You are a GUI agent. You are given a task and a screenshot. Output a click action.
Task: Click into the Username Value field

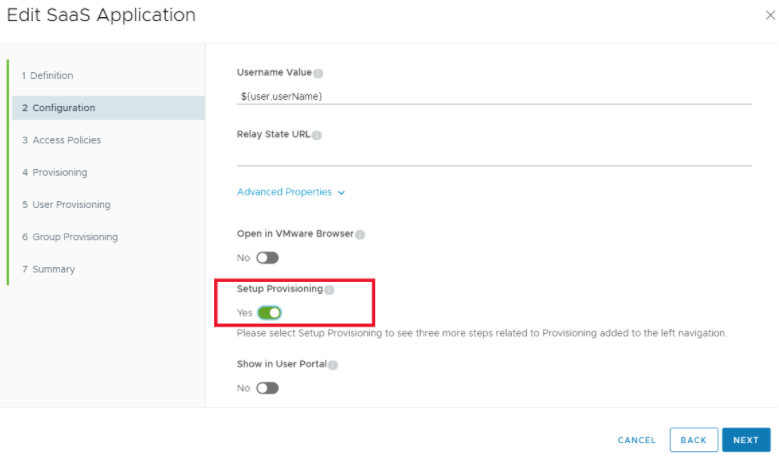493,96
